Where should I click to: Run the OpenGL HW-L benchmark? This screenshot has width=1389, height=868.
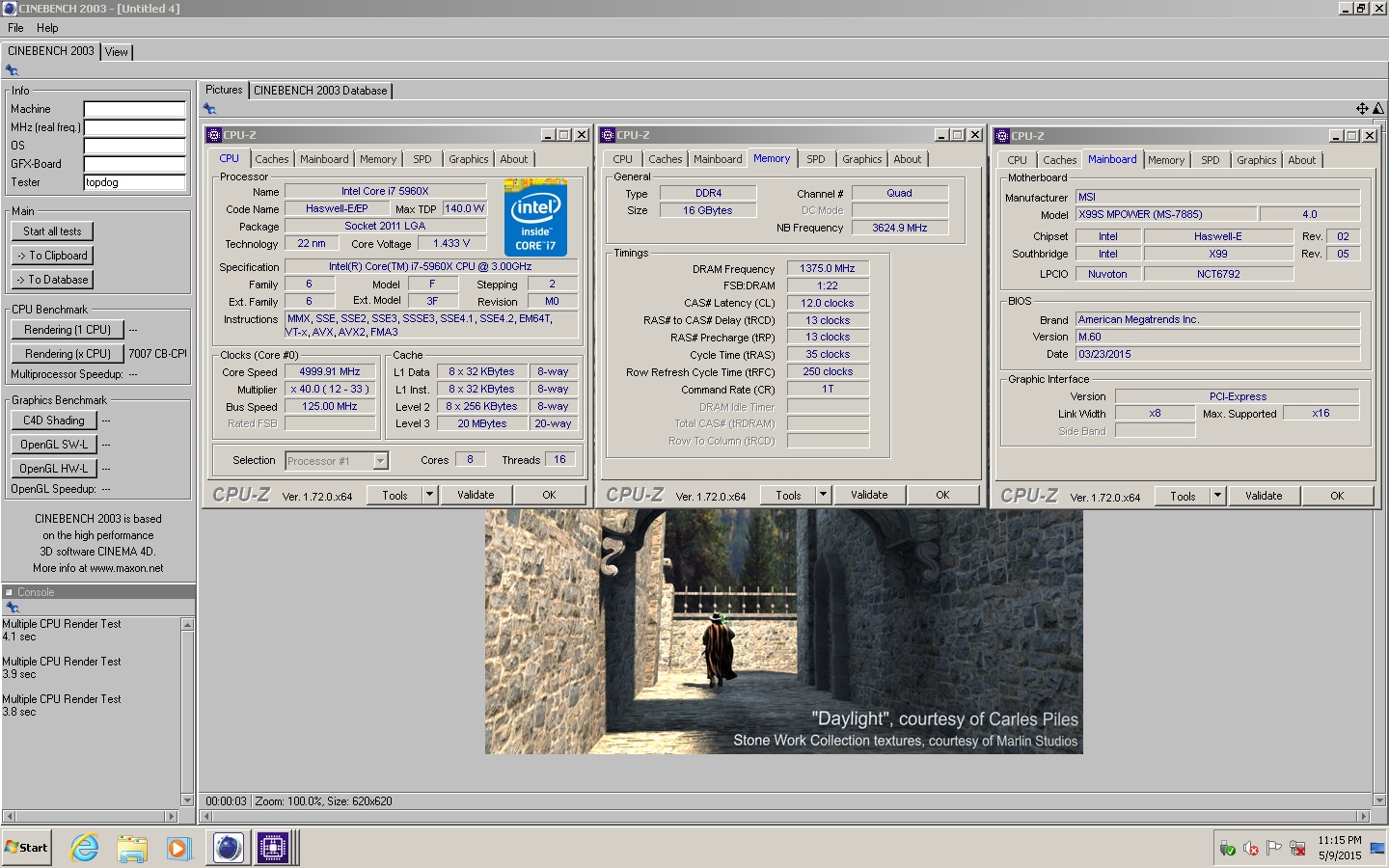(x=54, y=469)
